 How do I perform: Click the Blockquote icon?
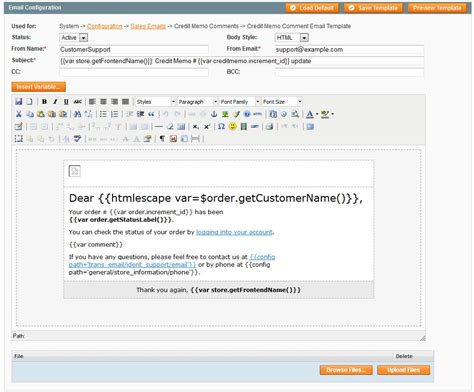pos(151,114)
